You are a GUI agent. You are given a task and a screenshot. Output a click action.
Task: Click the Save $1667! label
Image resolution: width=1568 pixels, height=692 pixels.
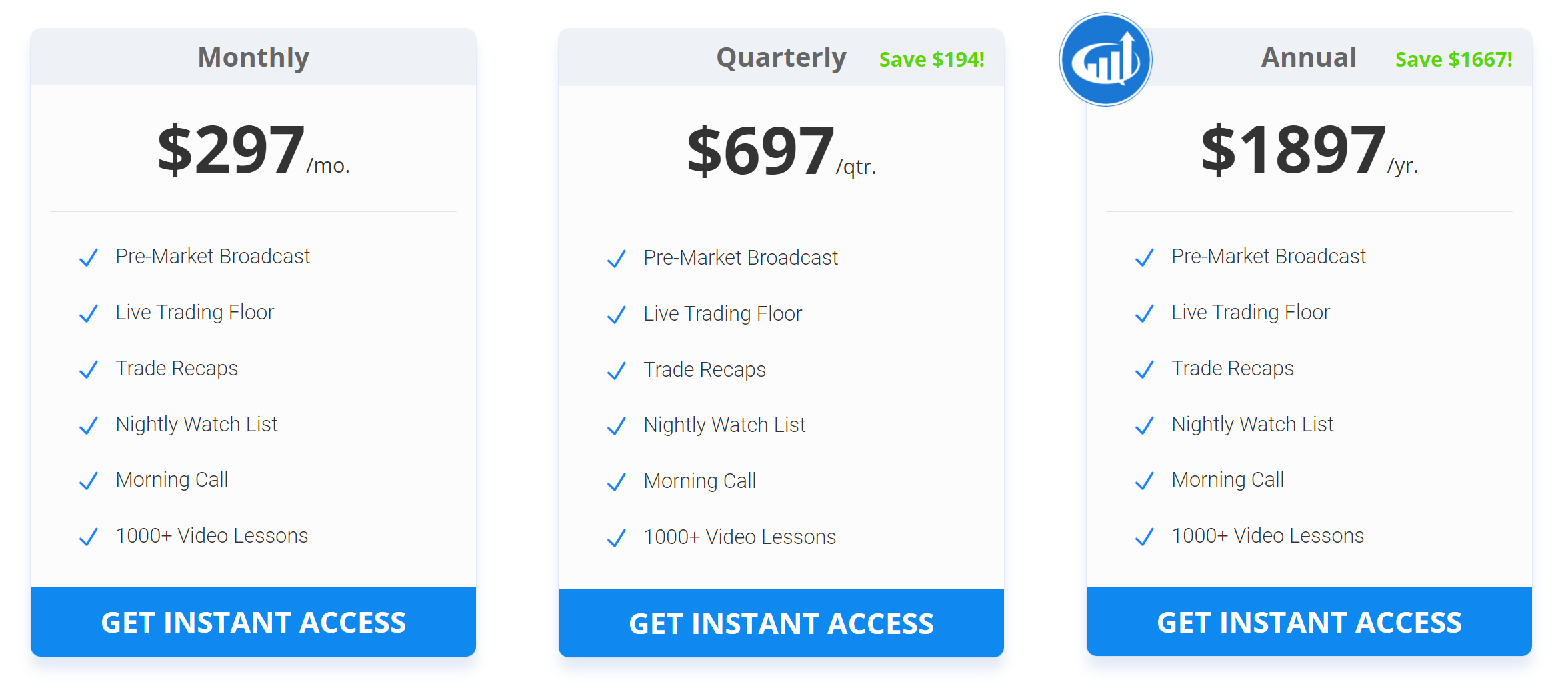(1454, 59)
